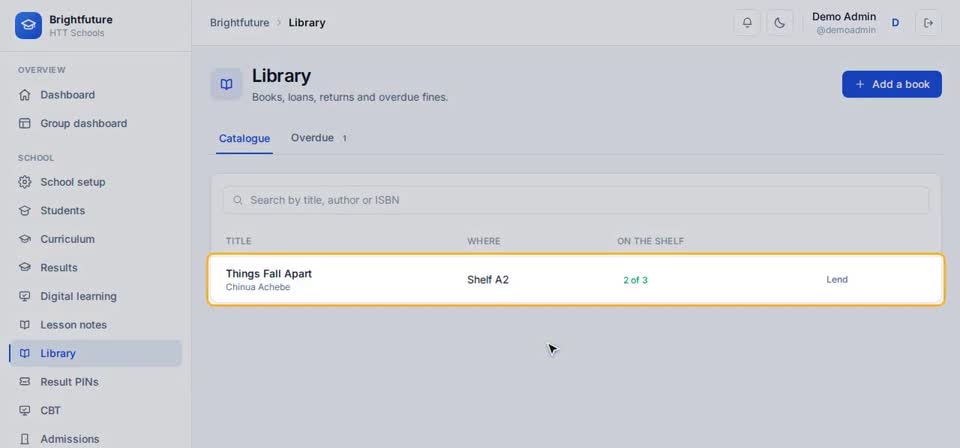Click the Group dashboard layout icon

pyautogui.click(x=24, y=123)
